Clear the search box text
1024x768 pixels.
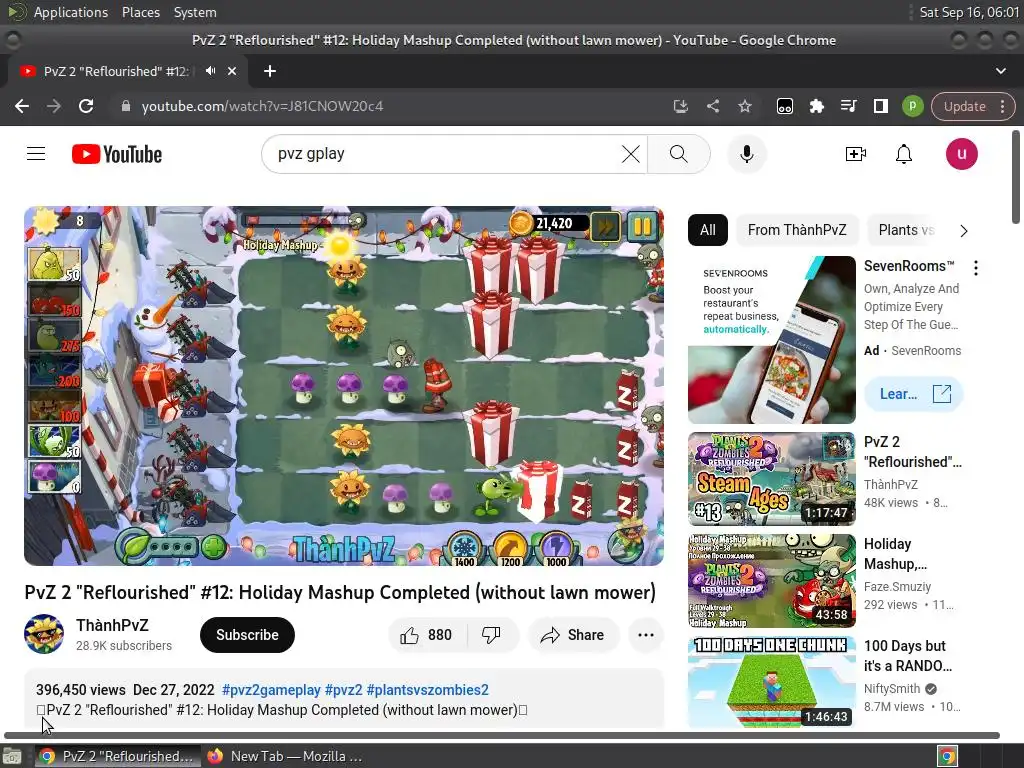(x=630, y=154)
